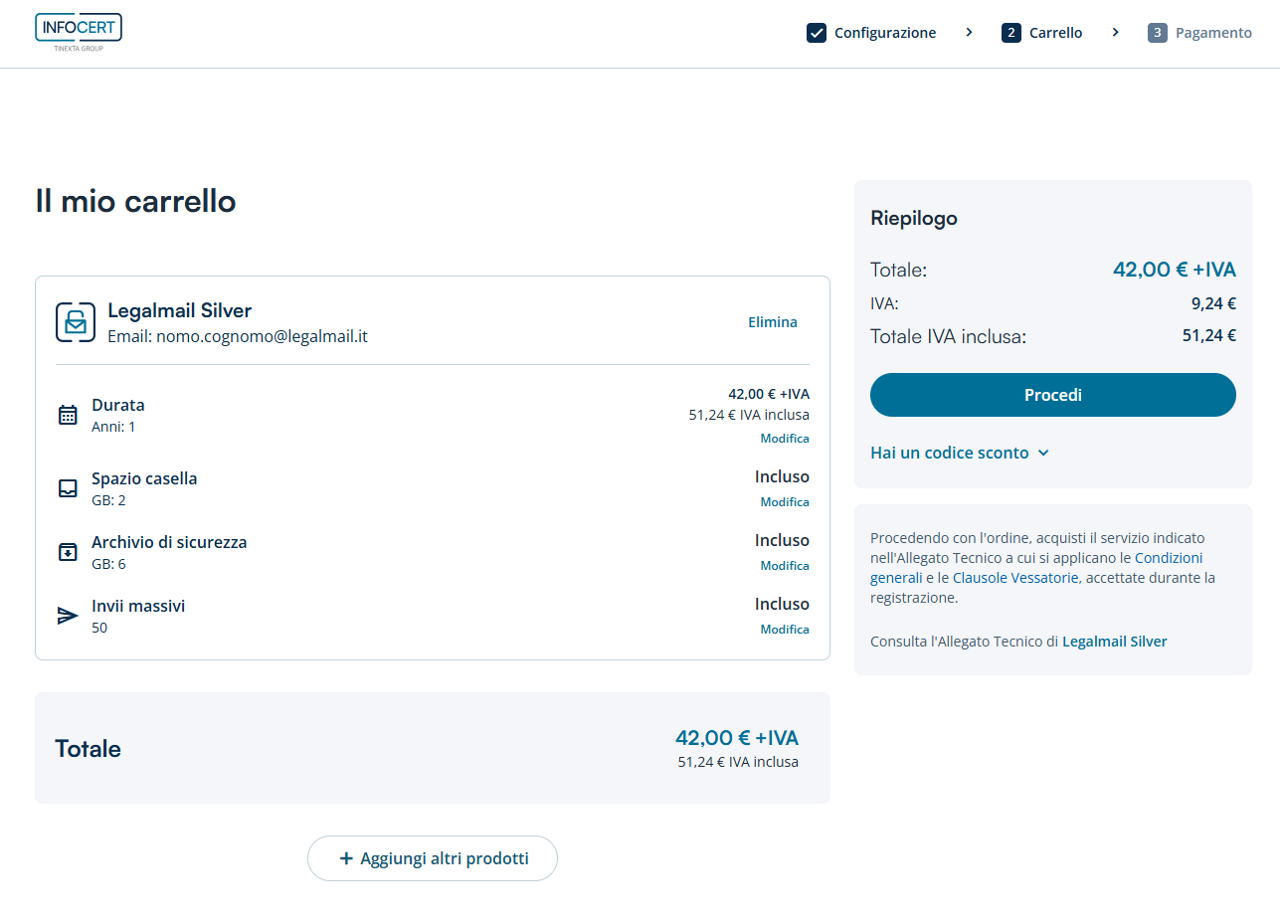Click Modifica for Durata
The image size is (1280, 921).
click(x=784, y=438)
